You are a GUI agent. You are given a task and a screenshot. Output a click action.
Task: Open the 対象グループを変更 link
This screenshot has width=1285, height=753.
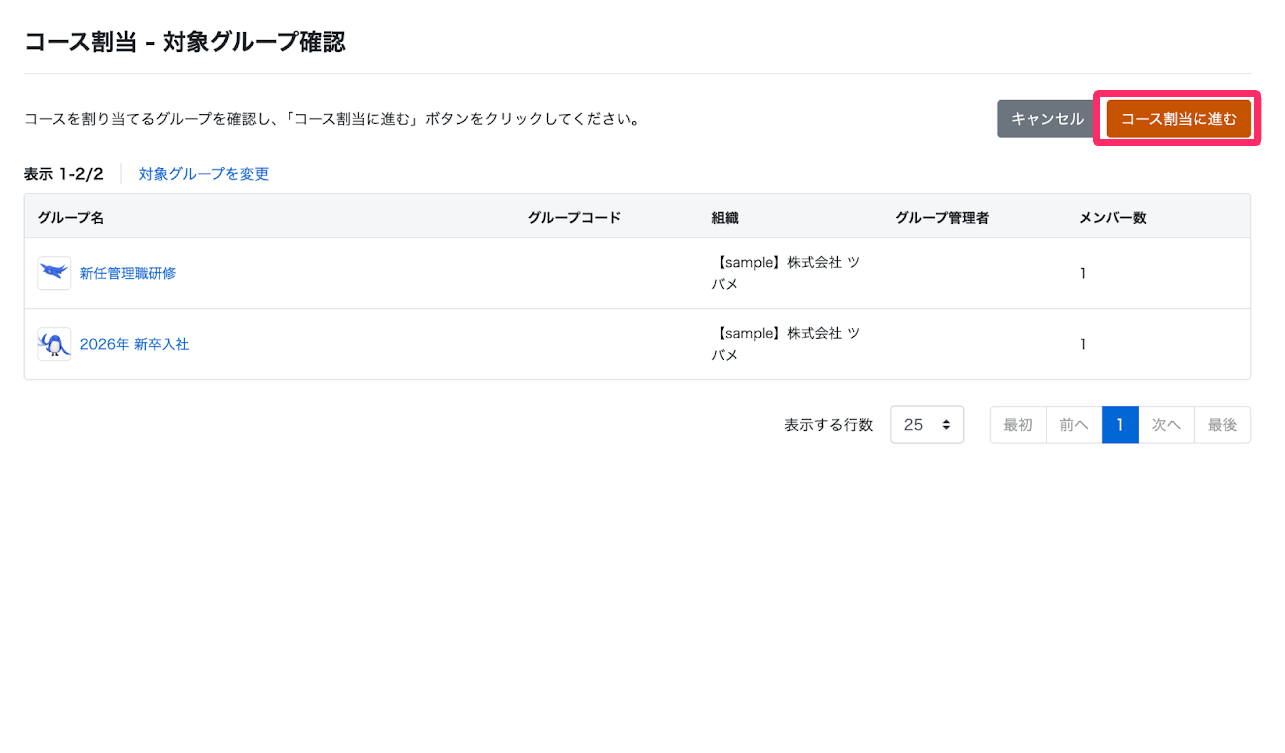(204, 174)
